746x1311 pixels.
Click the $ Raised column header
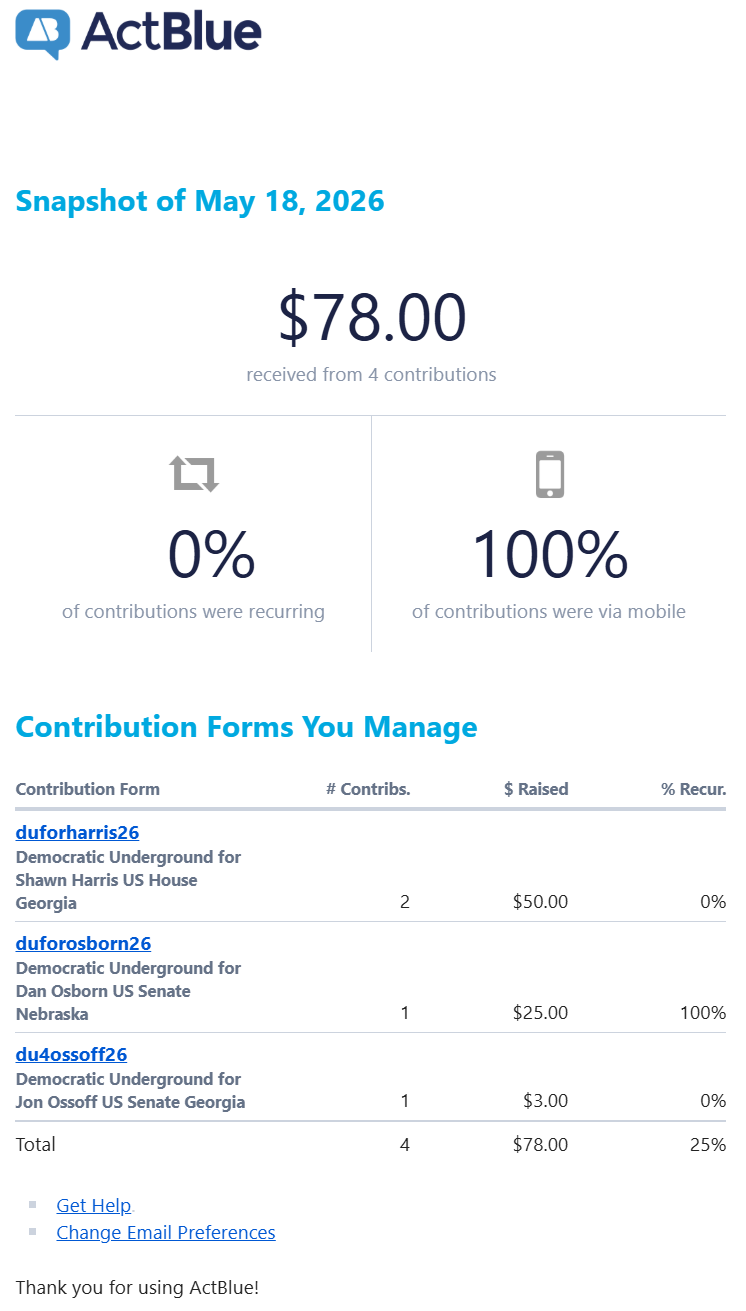(x=536, y=789)
